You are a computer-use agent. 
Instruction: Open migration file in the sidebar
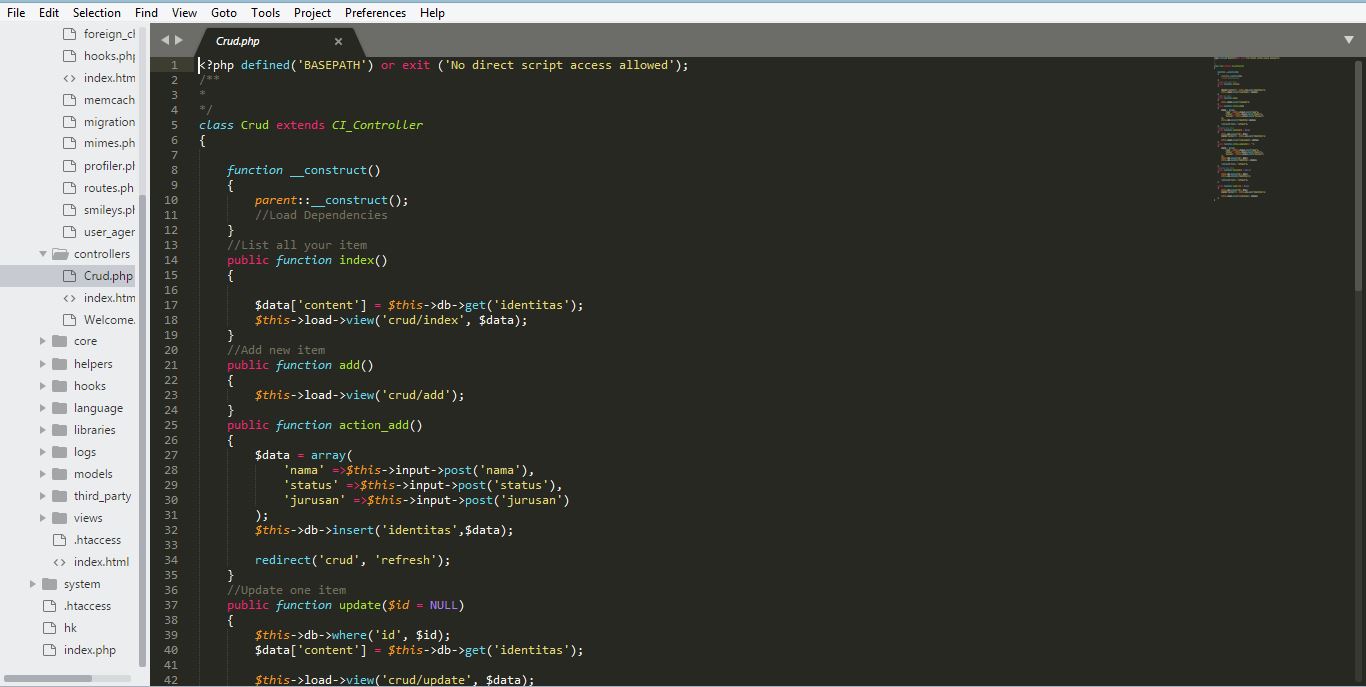(x=109, y=122)
